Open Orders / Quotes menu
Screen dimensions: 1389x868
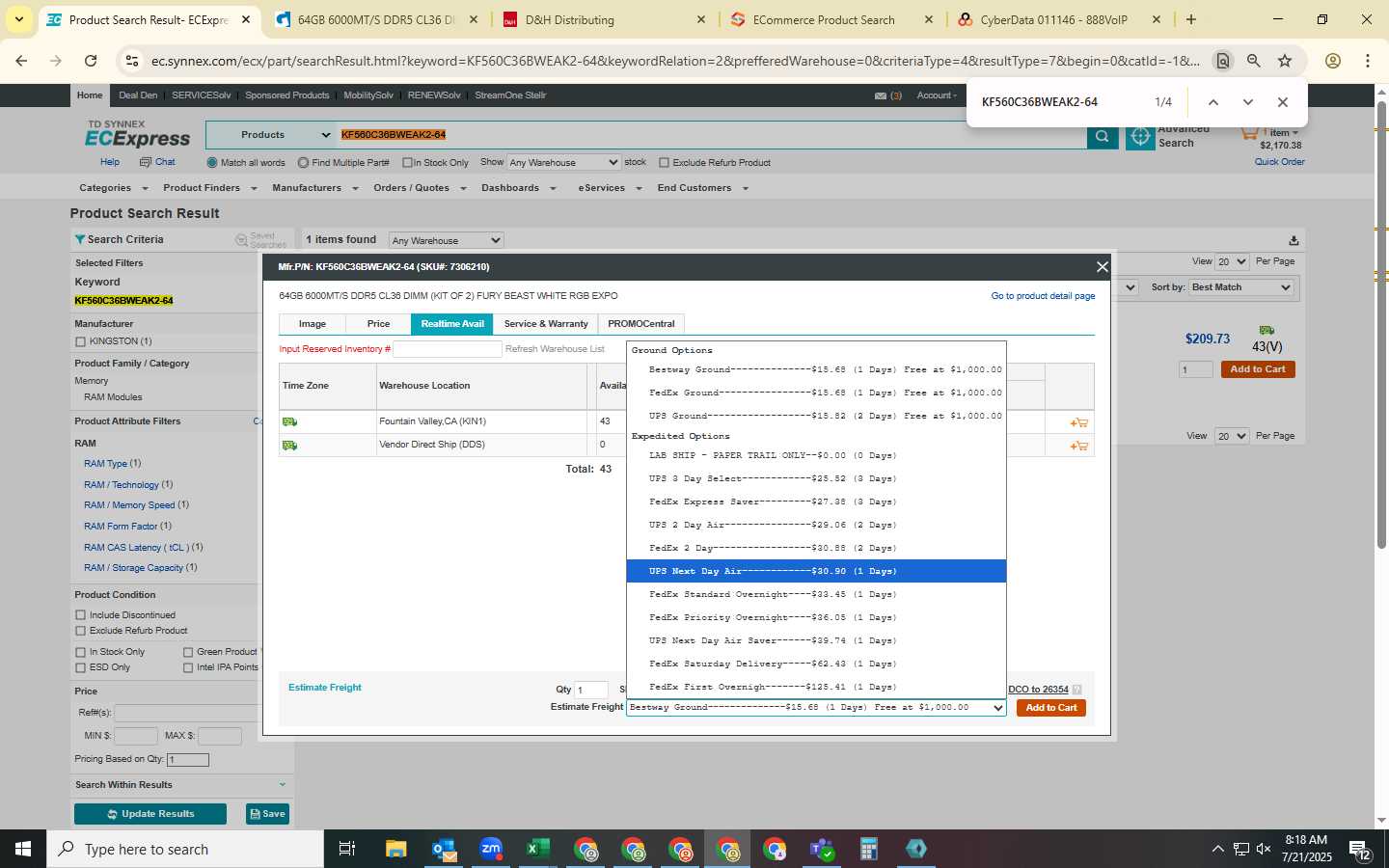420,188
